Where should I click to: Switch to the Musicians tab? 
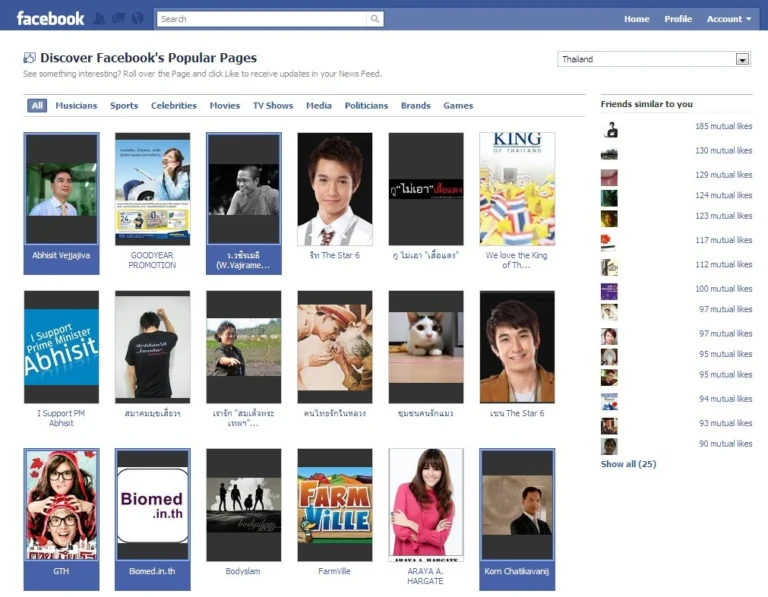tap(76, 105)
